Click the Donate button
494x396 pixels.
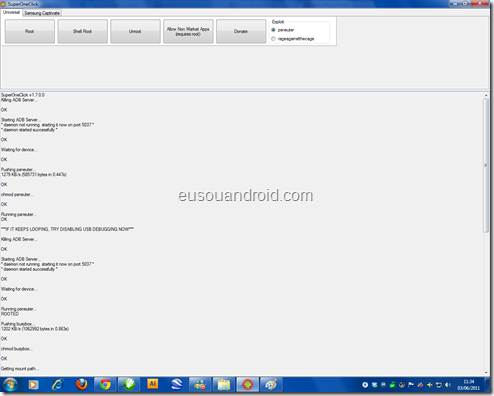click(241, 31)
